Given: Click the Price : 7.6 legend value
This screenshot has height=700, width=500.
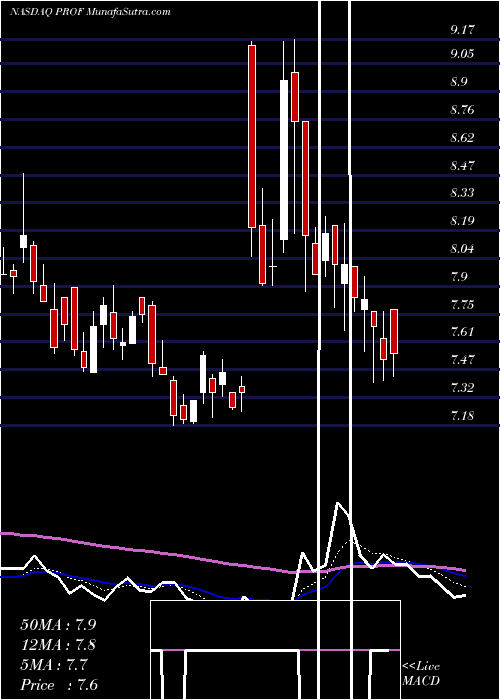Looking at the screenshot, I should [x=59, y=685].
